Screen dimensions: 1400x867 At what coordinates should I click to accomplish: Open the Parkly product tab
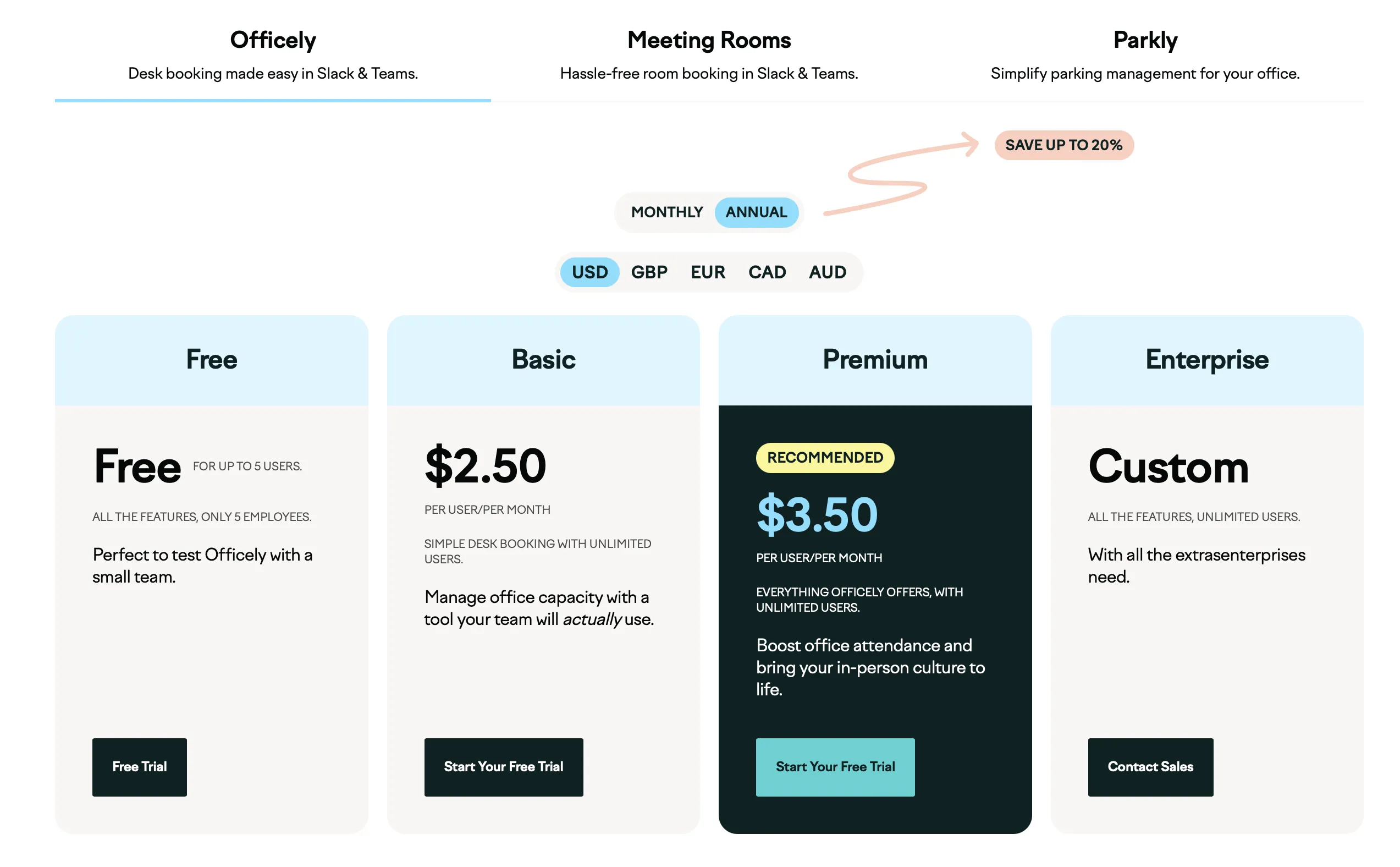pos(1145,40)
